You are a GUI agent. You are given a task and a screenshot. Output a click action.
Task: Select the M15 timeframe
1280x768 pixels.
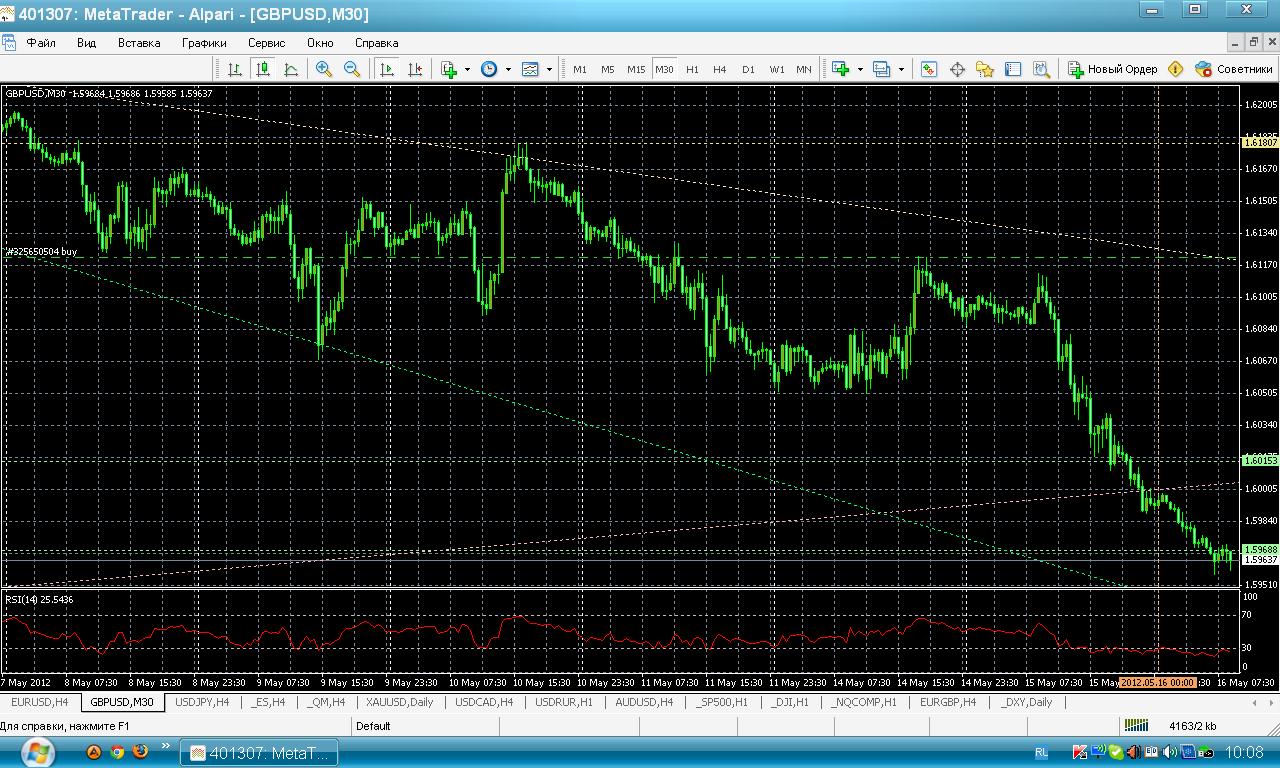(x=636, y=69)
